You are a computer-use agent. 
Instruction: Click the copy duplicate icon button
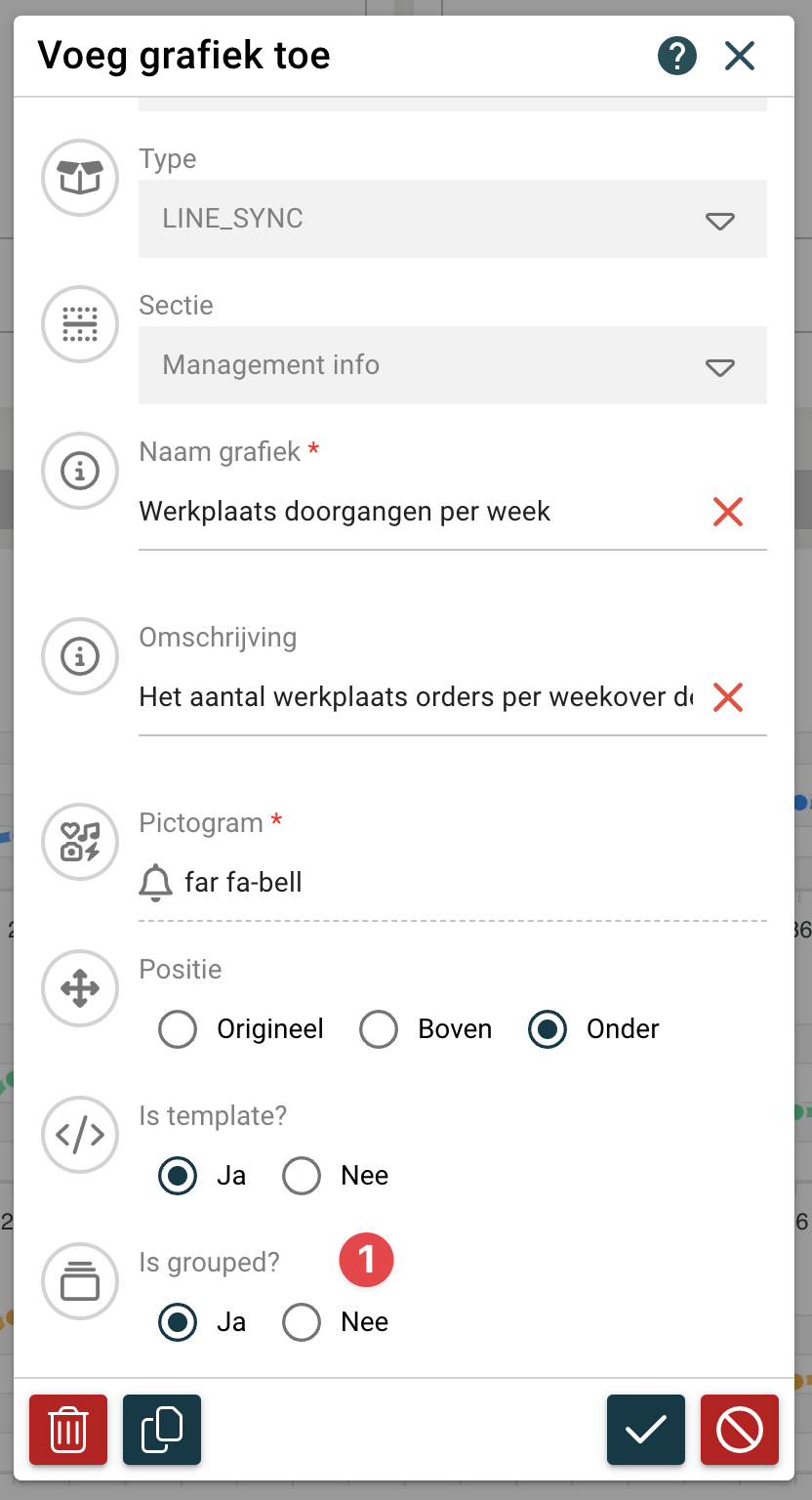[162, 1430]
